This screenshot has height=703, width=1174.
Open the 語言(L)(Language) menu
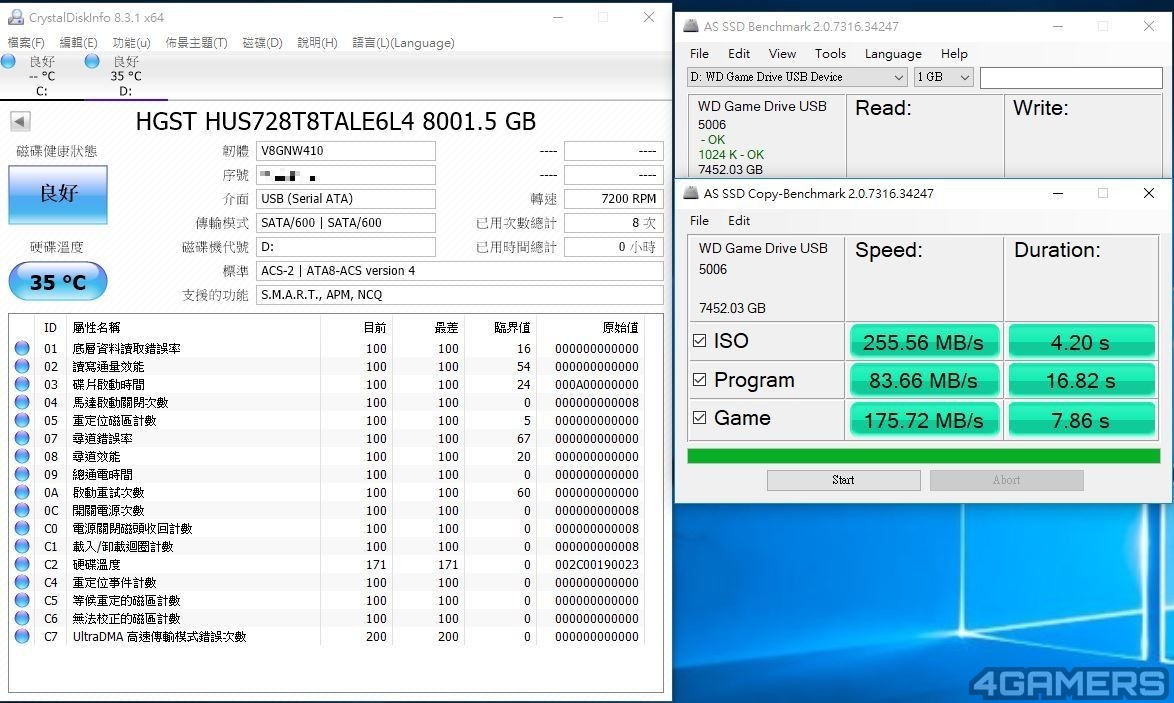[x=404, y=43]
